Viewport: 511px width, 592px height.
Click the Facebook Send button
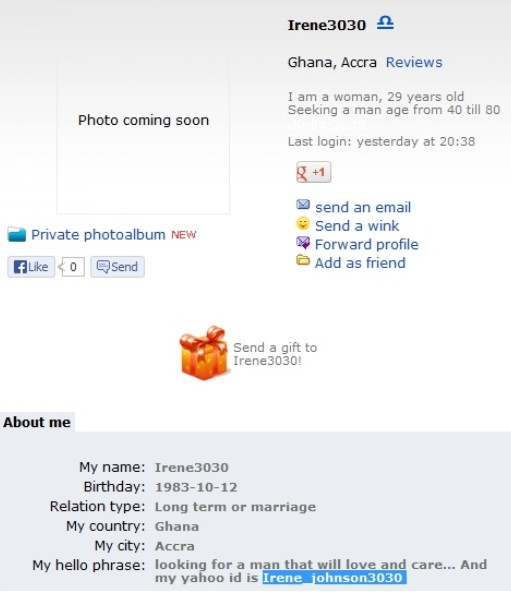(x=117, y=267)
